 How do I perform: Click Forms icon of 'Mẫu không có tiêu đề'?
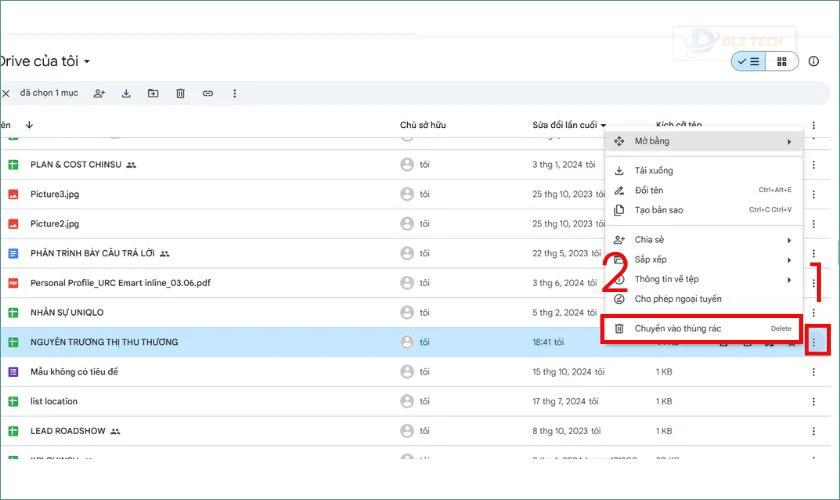tap(13, 371)
